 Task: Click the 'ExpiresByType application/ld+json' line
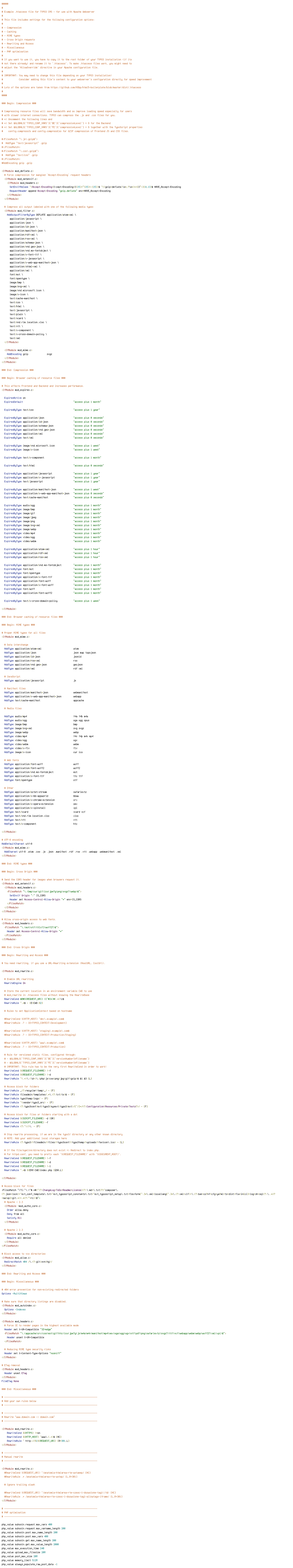(x=54, y=421)
